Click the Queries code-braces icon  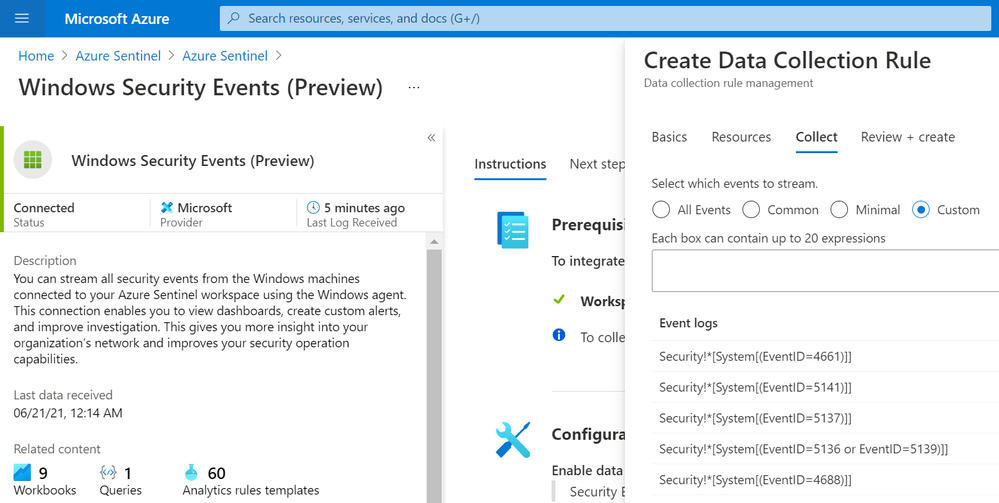pos(108,473)
